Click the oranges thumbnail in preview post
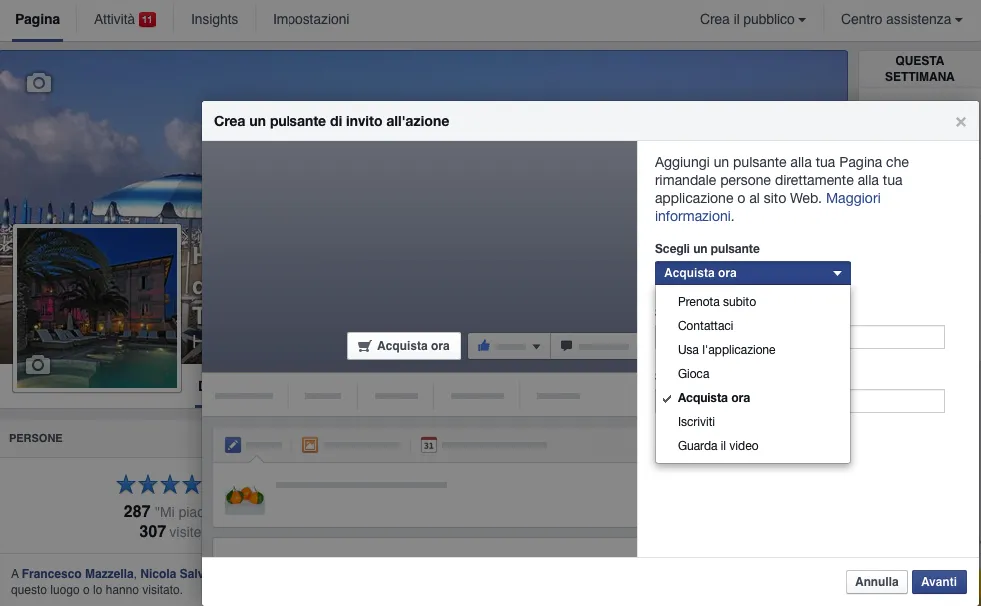 (245, 498)
